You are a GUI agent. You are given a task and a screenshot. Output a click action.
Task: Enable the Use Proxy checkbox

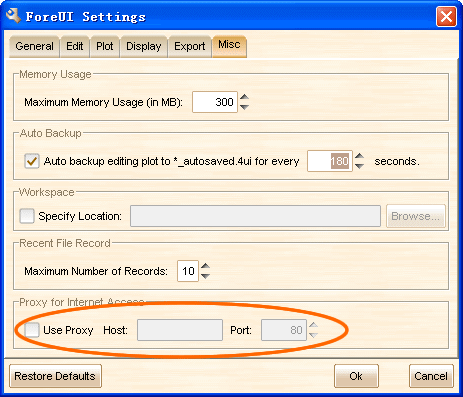[x=32, y=330]
